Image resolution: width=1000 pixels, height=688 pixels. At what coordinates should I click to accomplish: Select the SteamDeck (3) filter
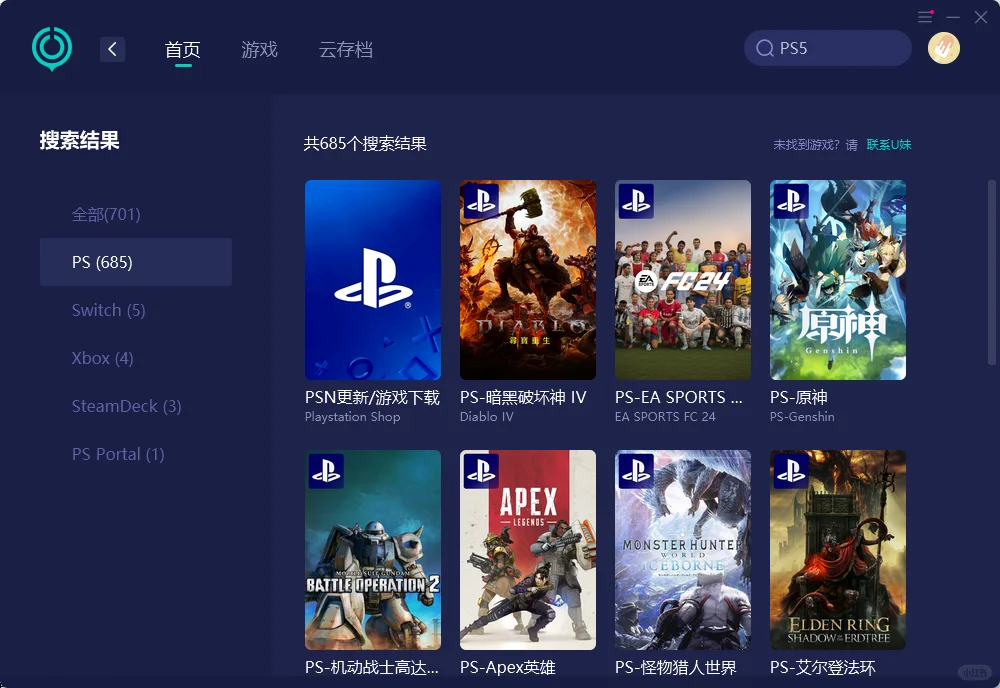(136, 406)
